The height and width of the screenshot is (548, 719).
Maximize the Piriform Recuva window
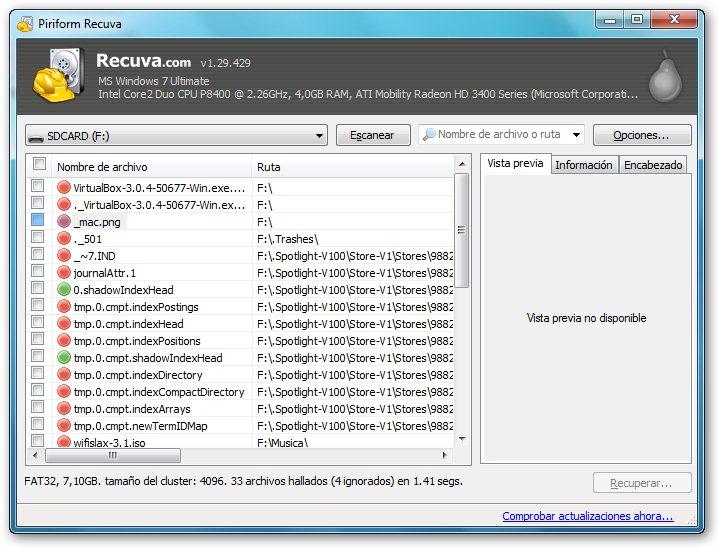pyautogui.click(x=636, y=20)
